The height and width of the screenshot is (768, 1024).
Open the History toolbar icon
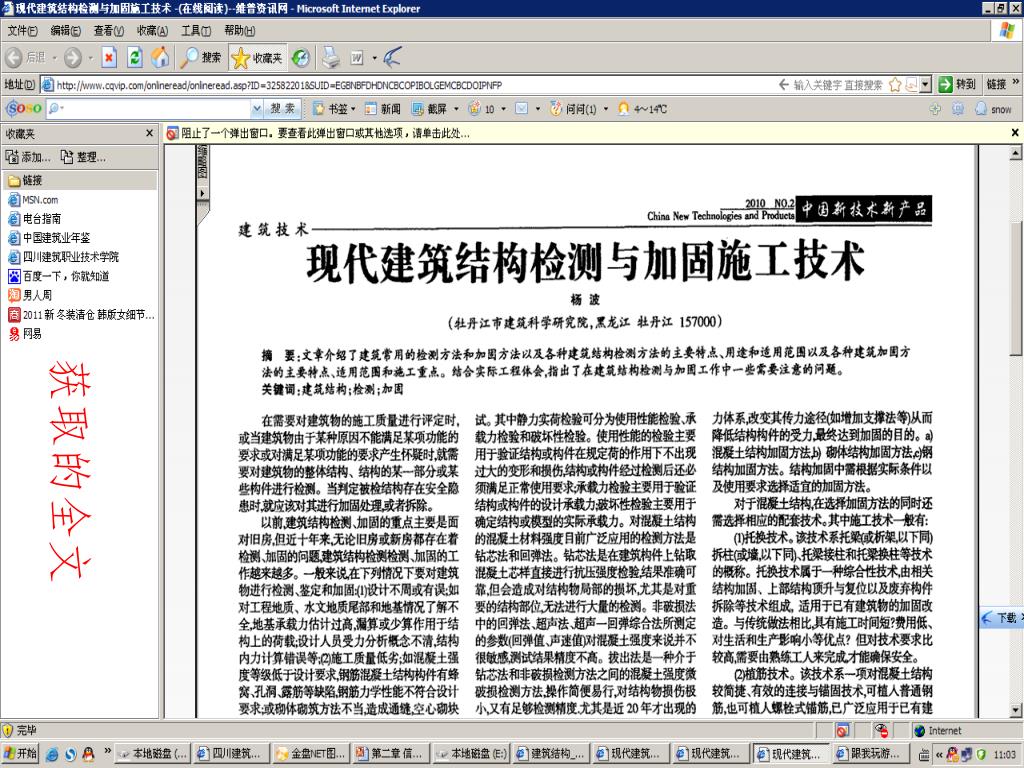[x=301, y=58]
